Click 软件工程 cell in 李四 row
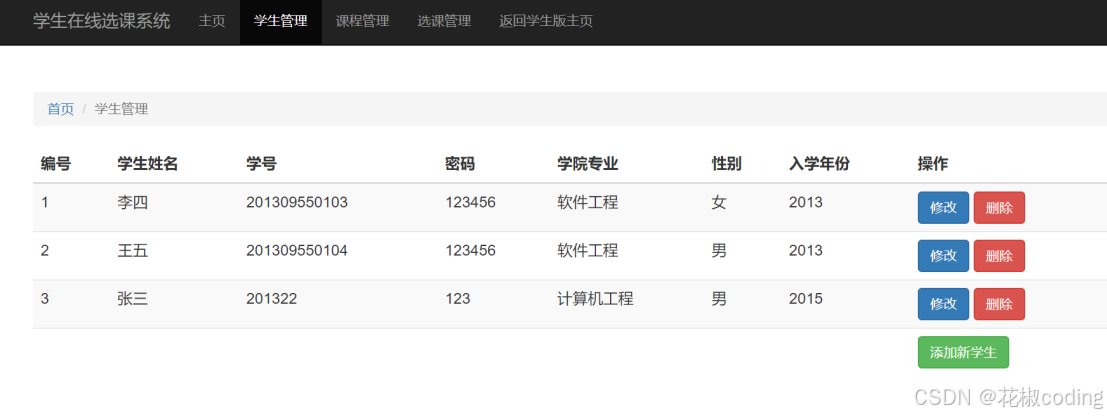Viewport: 1107px width, 417px height. click(x=587, y=203)
